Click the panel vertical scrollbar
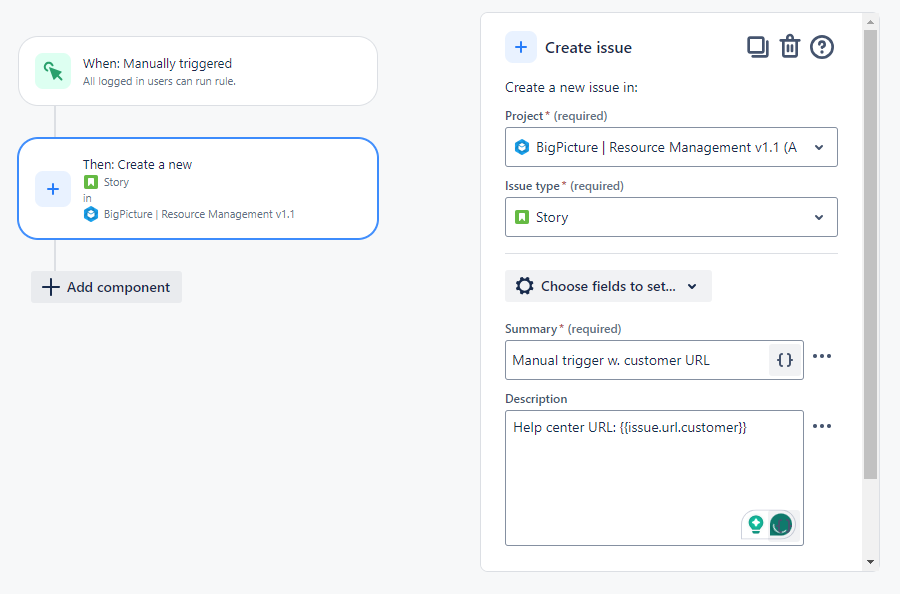This screenshot has width=900, height=594. (x=870, y=250)
